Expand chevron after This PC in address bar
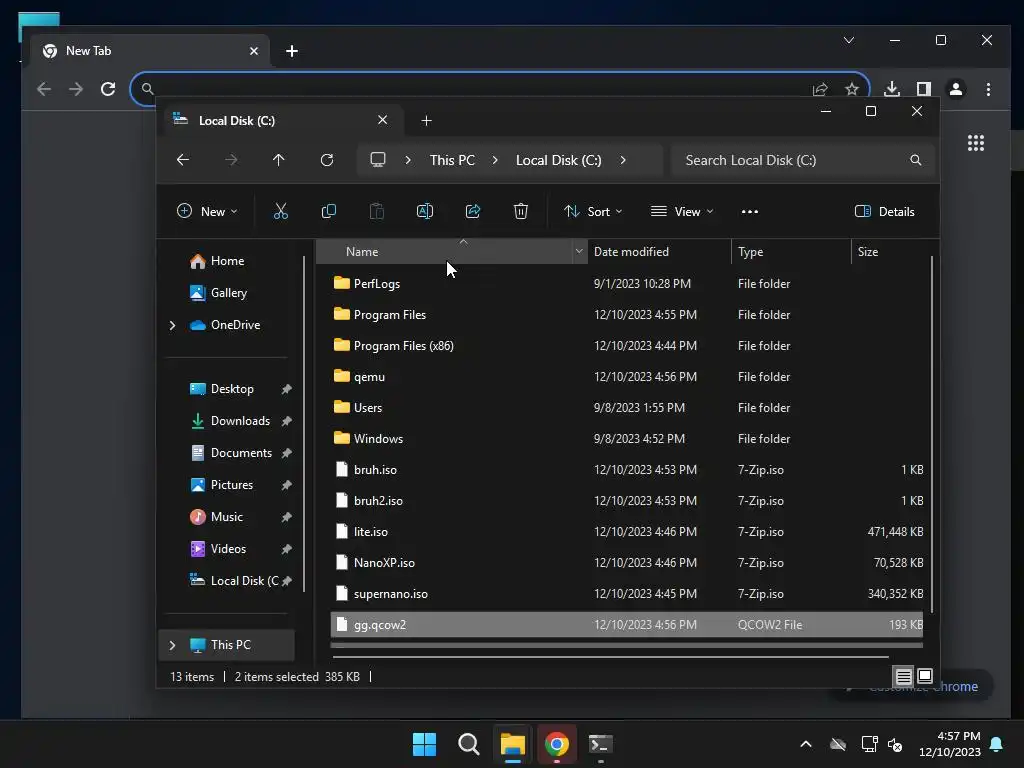This screenshot has height=768, width=1024. 495,160
